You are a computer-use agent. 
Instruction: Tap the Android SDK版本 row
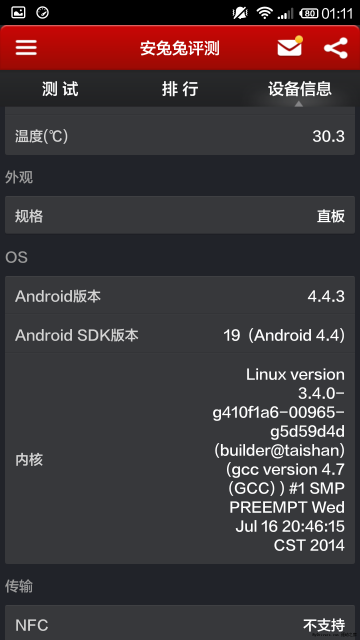pos(180,335)
